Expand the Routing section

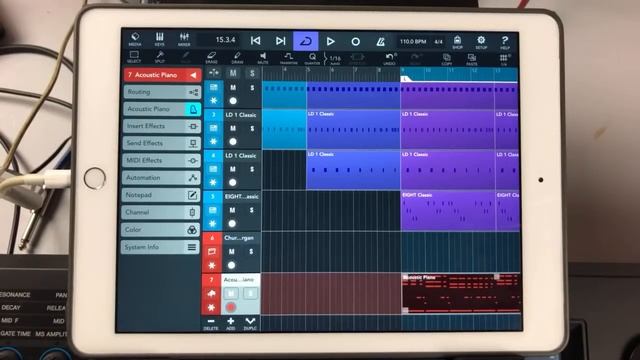point(162,92)
